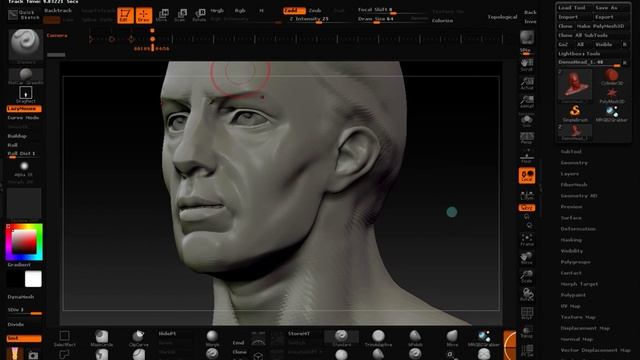This screenshot has height=360, width=640.
Task: Choose the PolyMesh3D star tool
Action: [x=611, y=96]
